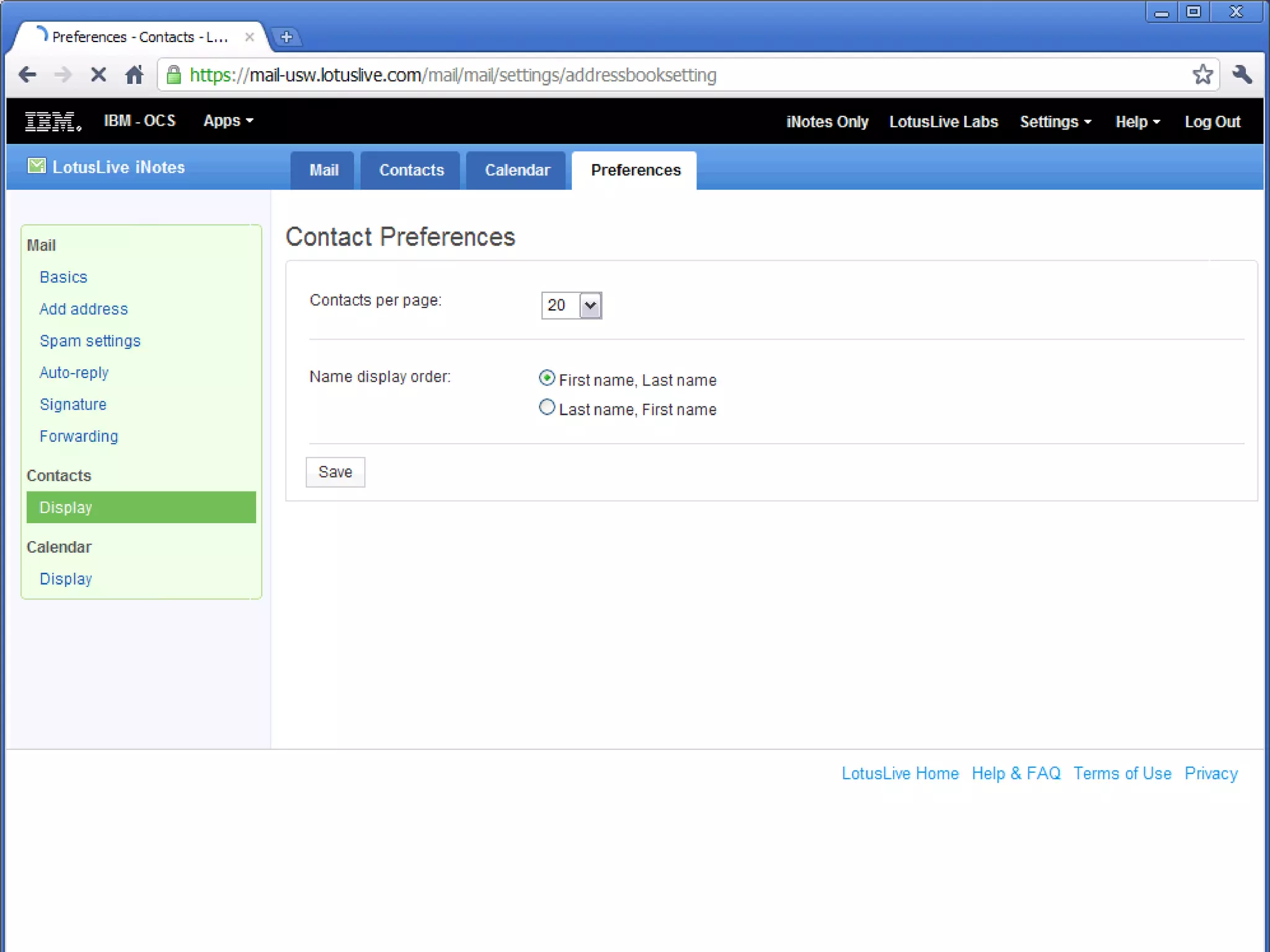Image resolution: width=1270 pixels, height=952 pixels.
Task: Select Last name, First name order
Action: 546,407
